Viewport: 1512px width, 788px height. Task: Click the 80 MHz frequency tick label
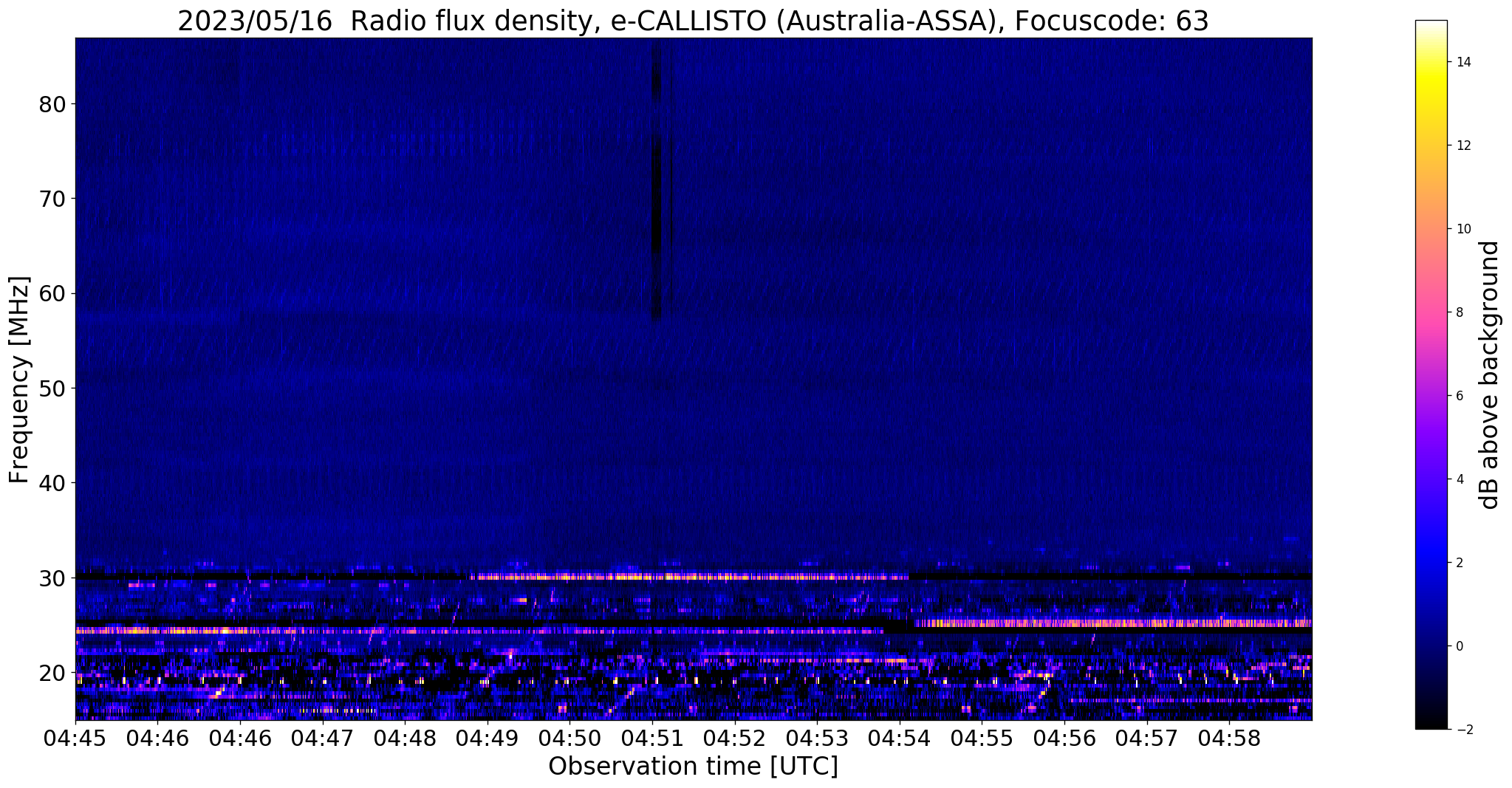click(52, 104)
